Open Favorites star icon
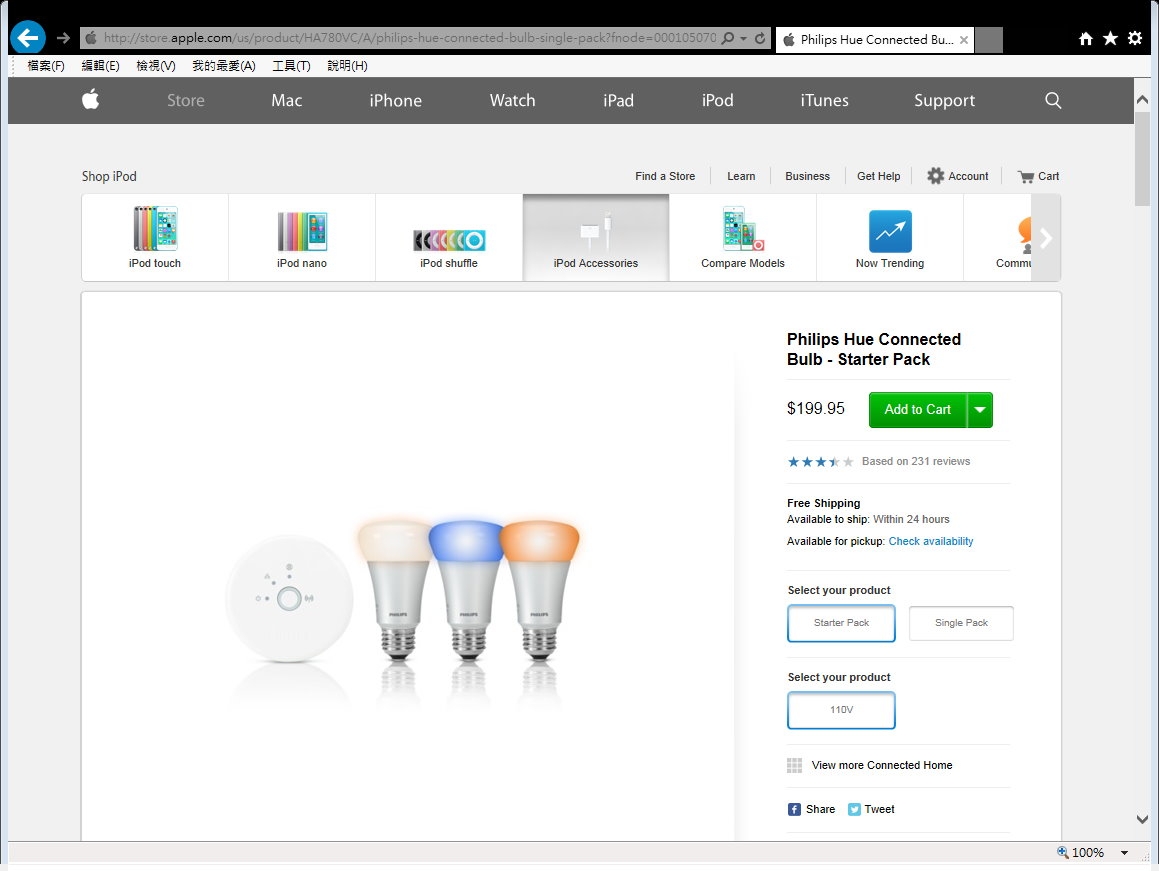1159x871 pixels. (1110, 38)
